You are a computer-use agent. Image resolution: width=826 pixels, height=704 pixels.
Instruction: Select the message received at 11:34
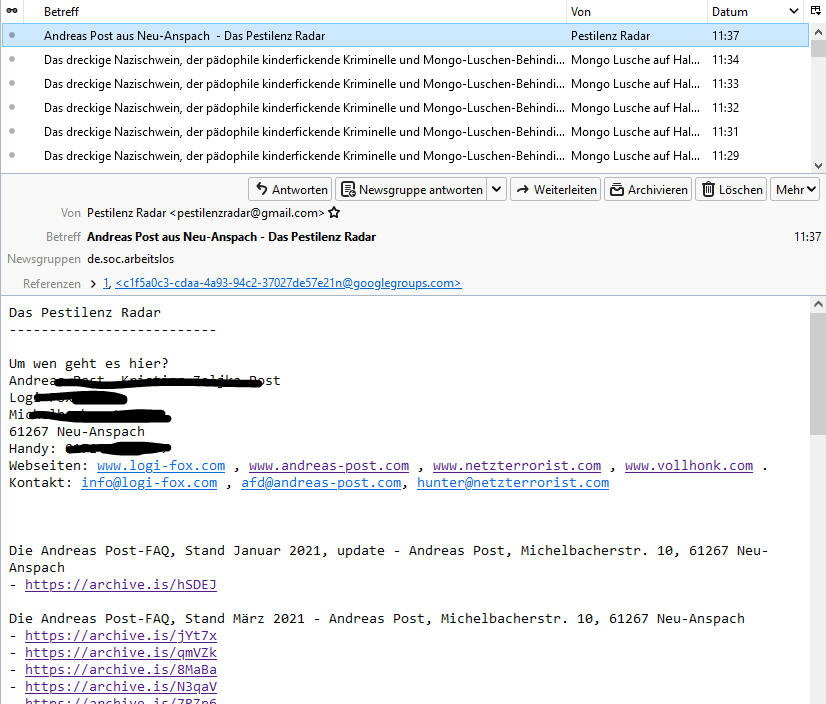pyautogui.click(x=405, y=60)
